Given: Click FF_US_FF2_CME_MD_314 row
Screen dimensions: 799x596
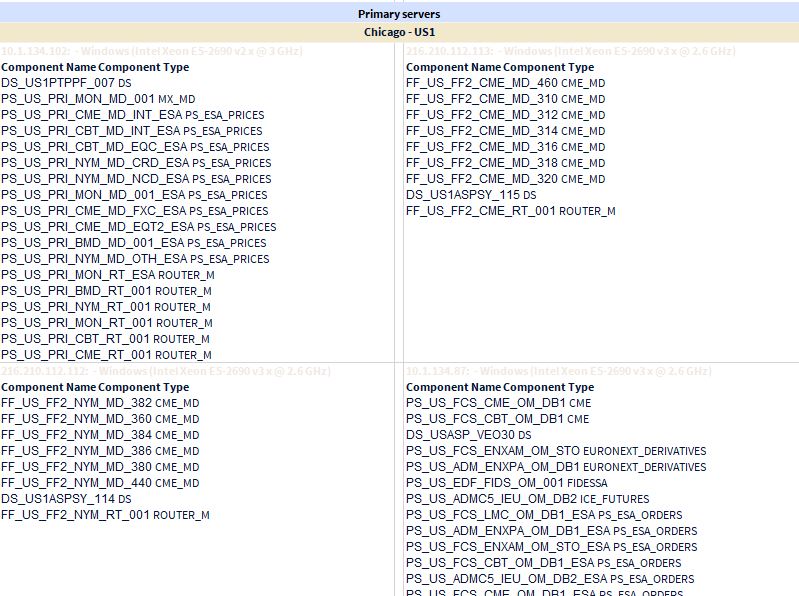Looking at the screenshot, I should (505, 131).
